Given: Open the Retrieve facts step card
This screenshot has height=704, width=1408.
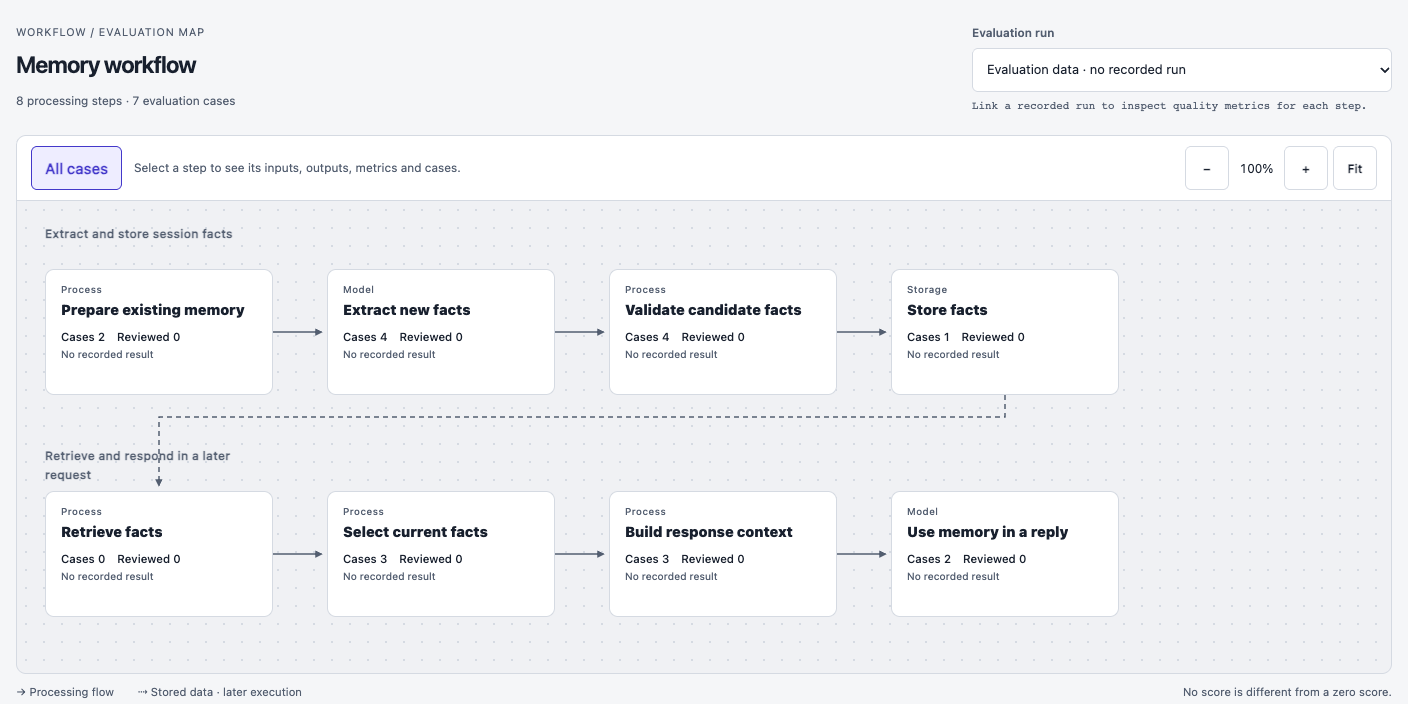Looking at the screenshot, I should (x=159, y=554).
